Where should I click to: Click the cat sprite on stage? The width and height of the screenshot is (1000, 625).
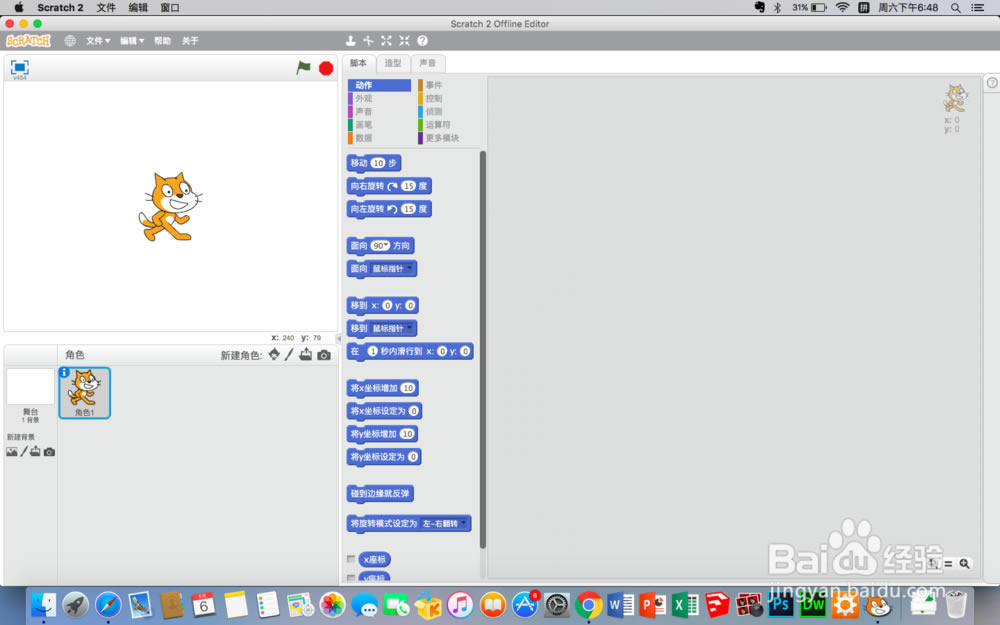pyautogui.click(x=170, y=207)
